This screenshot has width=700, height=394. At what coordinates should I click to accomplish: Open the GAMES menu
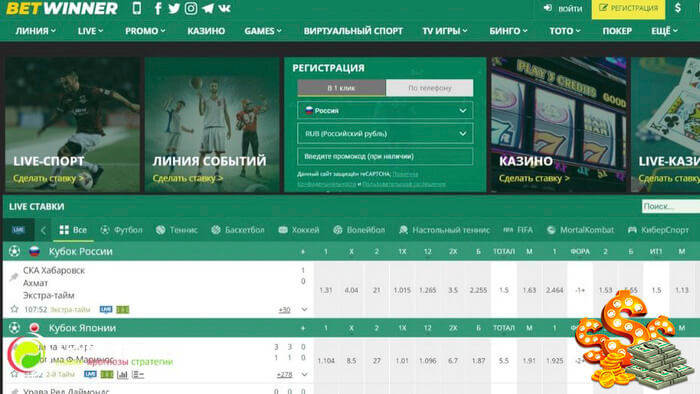(x=263, y=31)
